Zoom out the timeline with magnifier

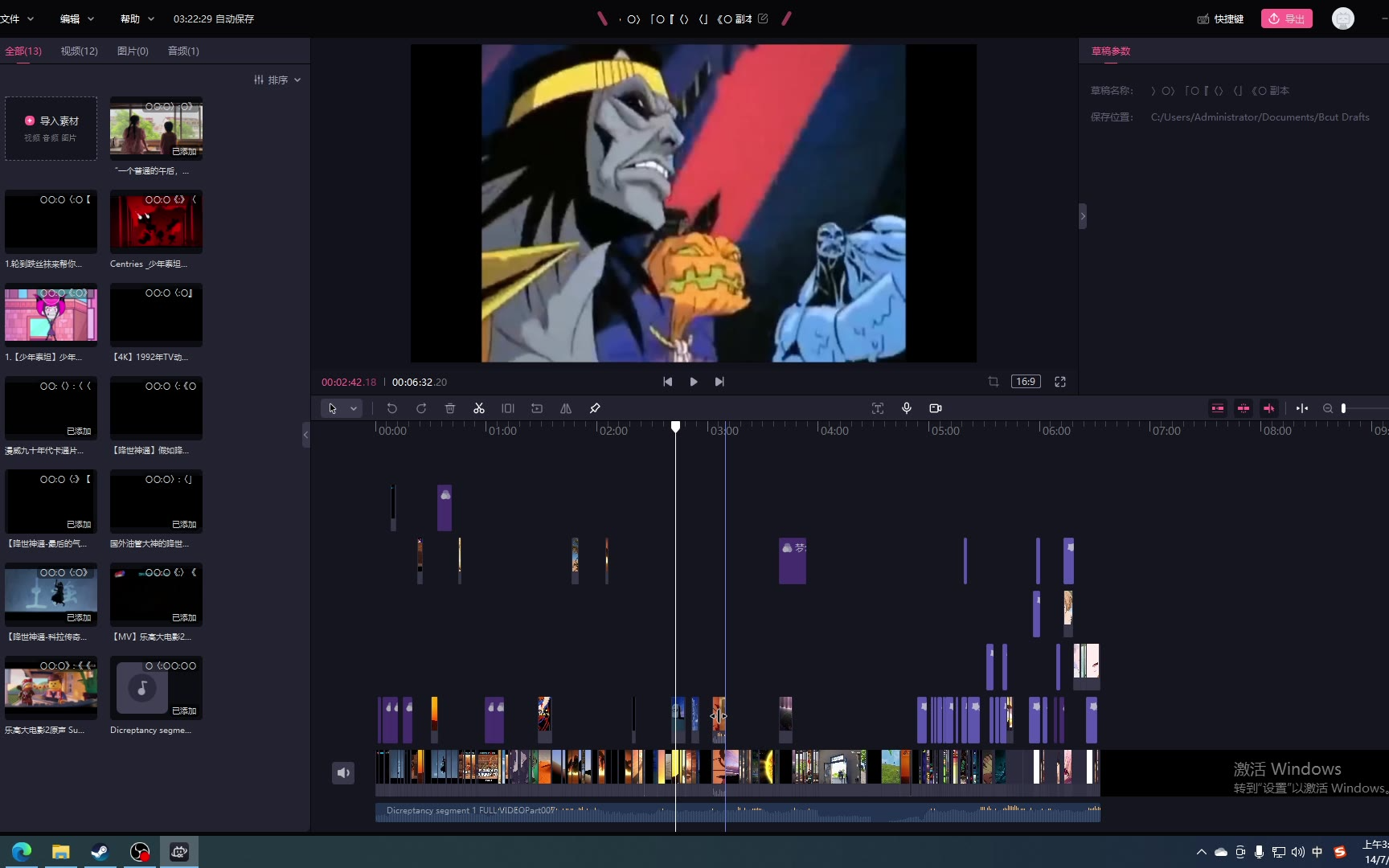coord(1328,408)
